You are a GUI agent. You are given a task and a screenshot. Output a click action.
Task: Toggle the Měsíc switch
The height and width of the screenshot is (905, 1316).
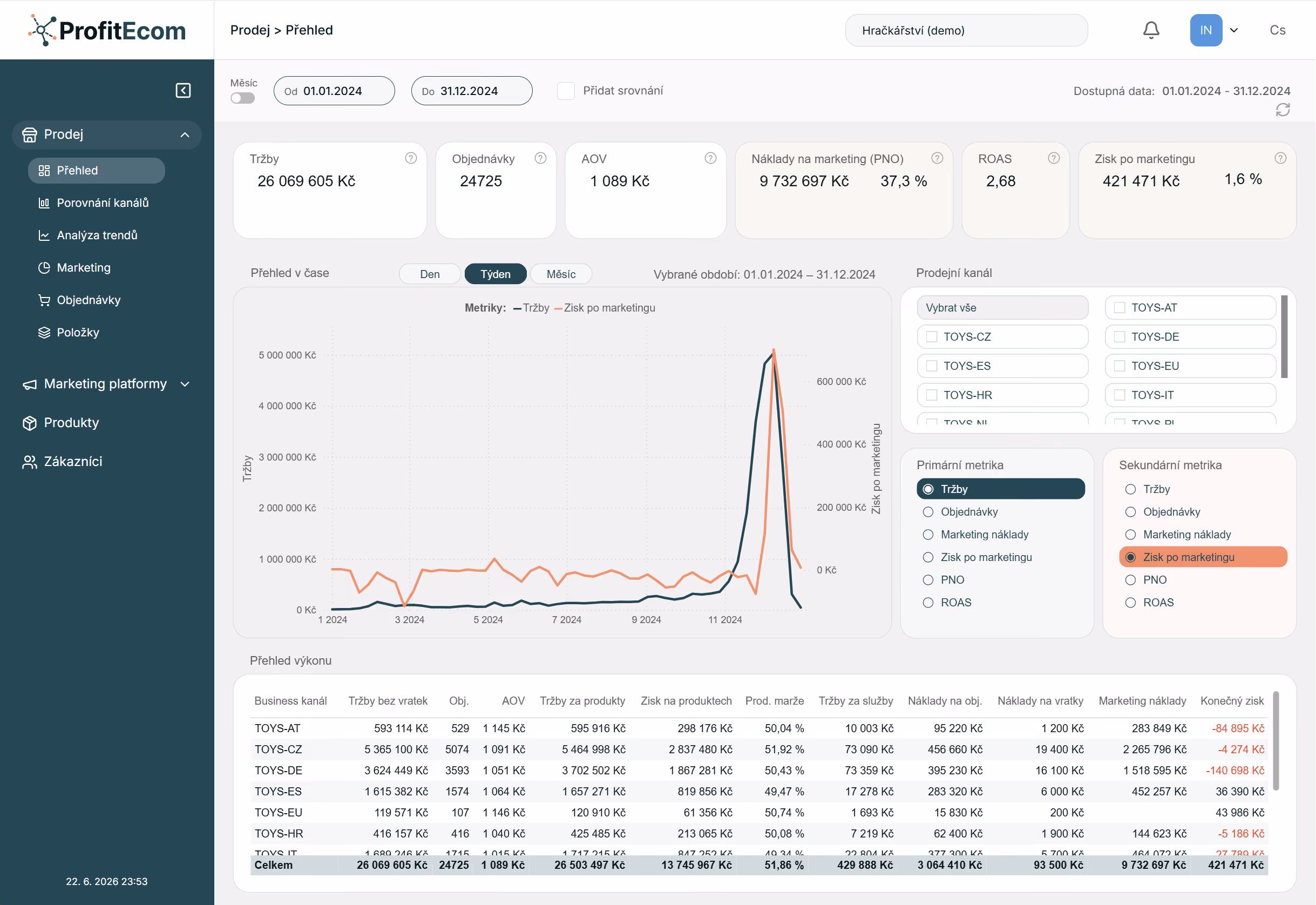tap(242, 98)
